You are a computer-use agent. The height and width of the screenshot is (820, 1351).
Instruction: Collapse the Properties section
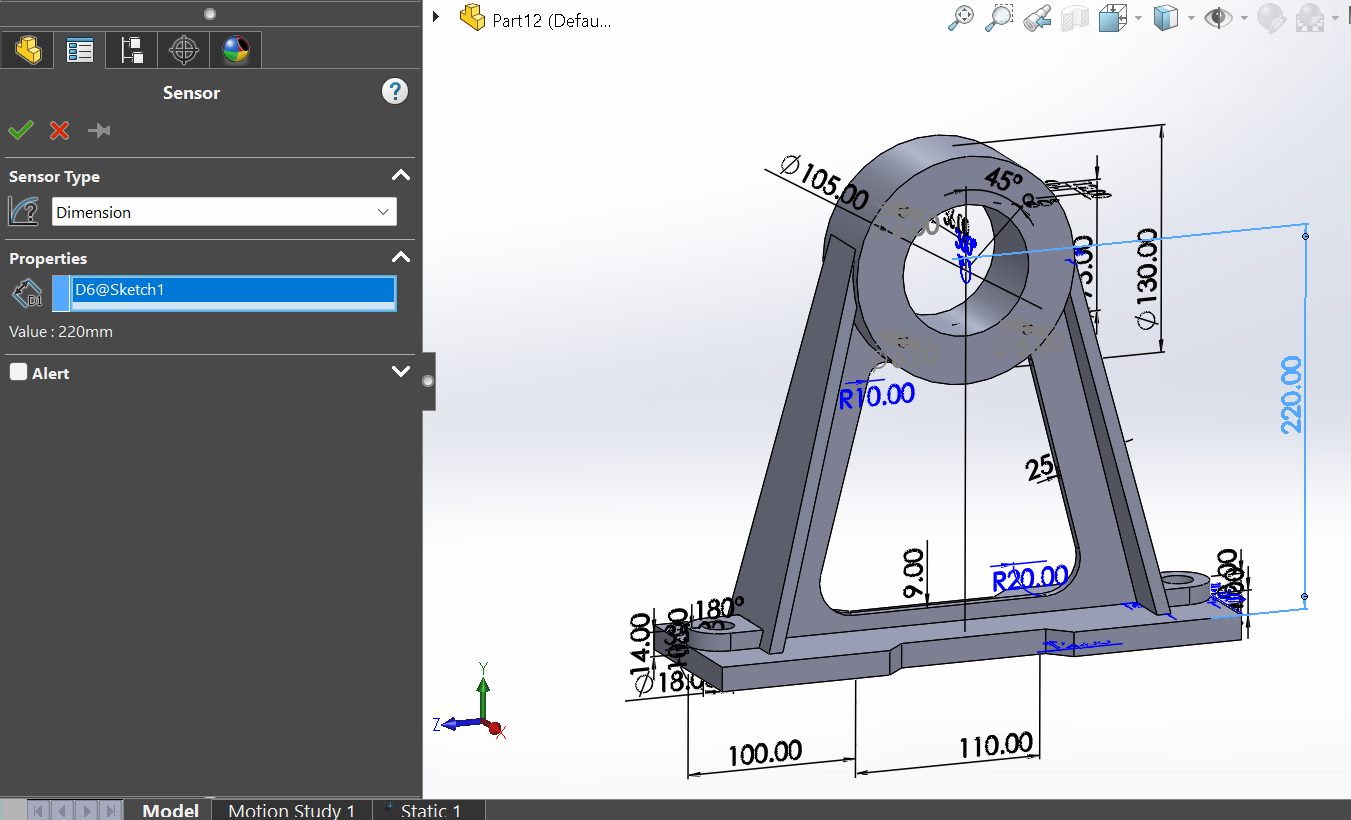coord(400,258)
